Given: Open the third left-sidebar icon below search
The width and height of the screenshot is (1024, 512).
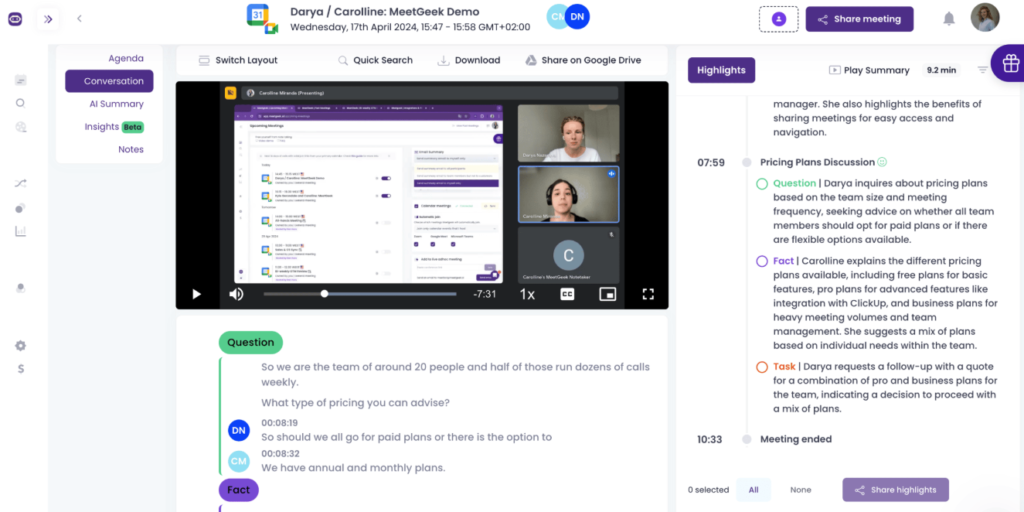Looking at the screenshot, I should click(x=21, y=127).
